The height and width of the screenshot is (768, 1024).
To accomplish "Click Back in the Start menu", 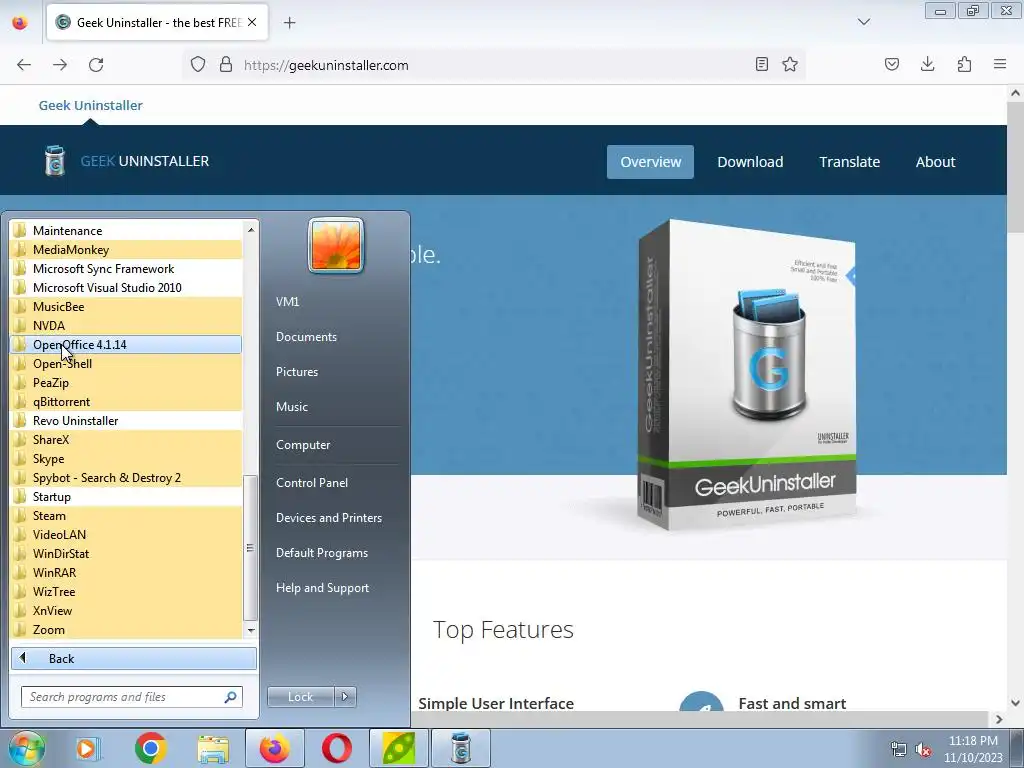I will point(134,658).
